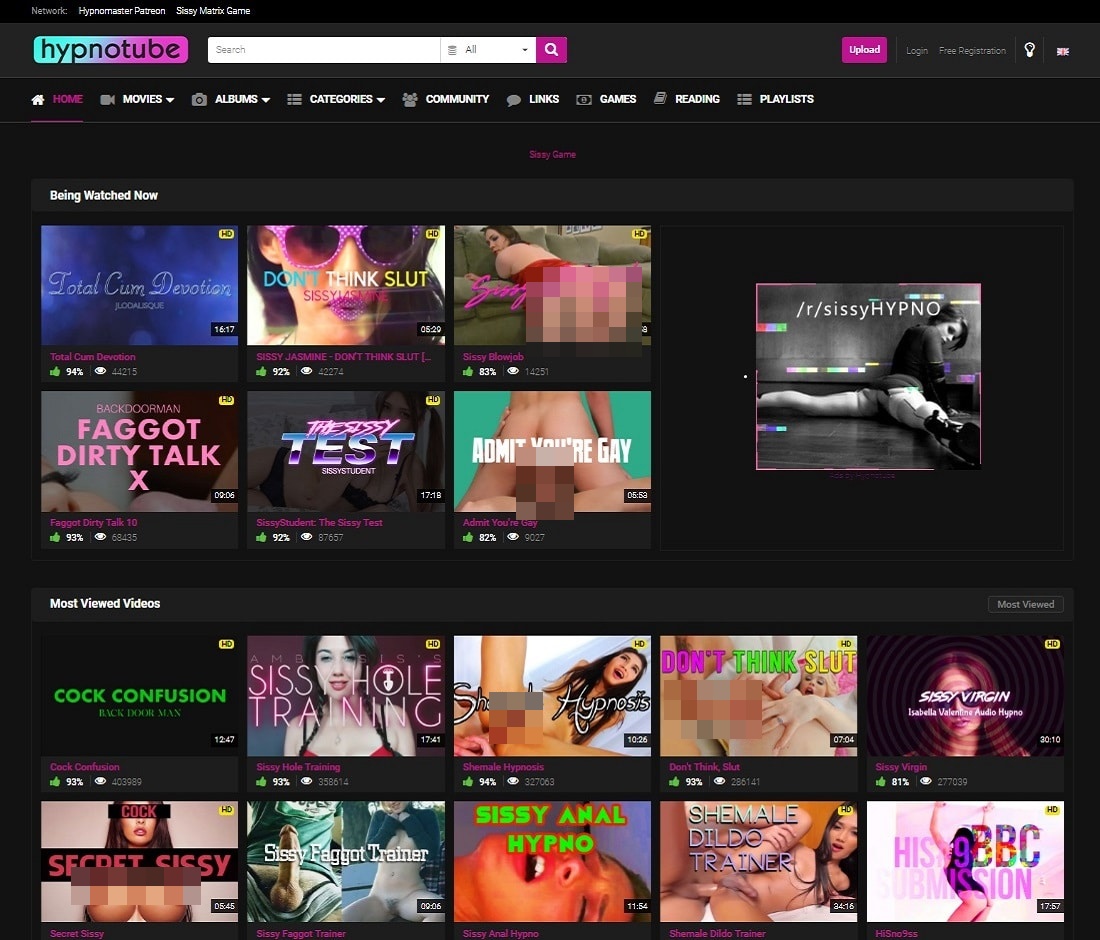Click the Free Registration link

(x=972, y=51)
